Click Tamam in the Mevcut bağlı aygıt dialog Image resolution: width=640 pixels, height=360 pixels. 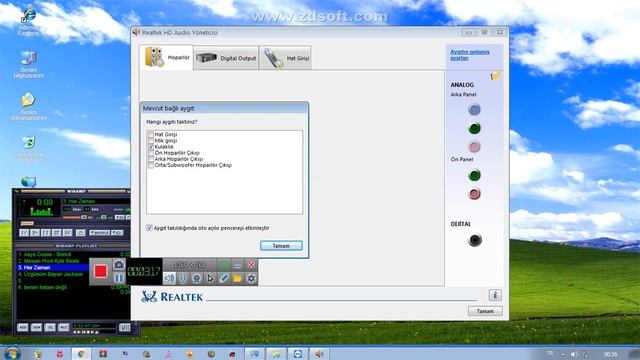(x=281, y=246)
